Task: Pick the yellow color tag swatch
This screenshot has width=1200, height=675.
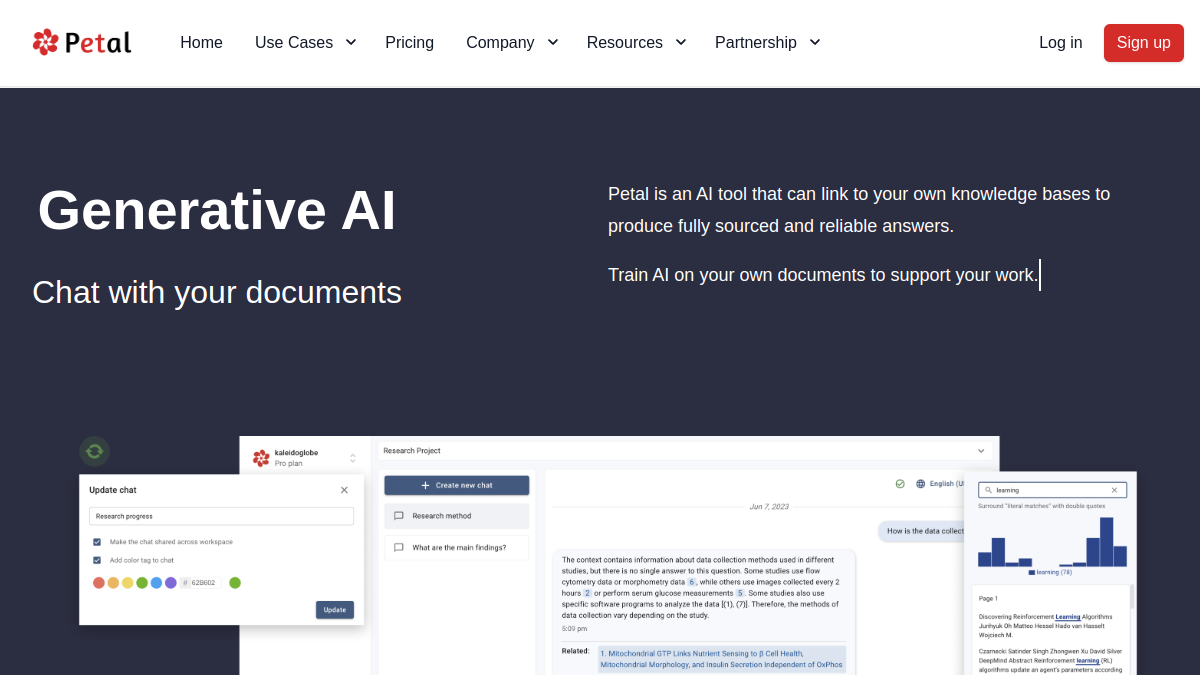Action: pyautogui.click(x=128, y=583)
